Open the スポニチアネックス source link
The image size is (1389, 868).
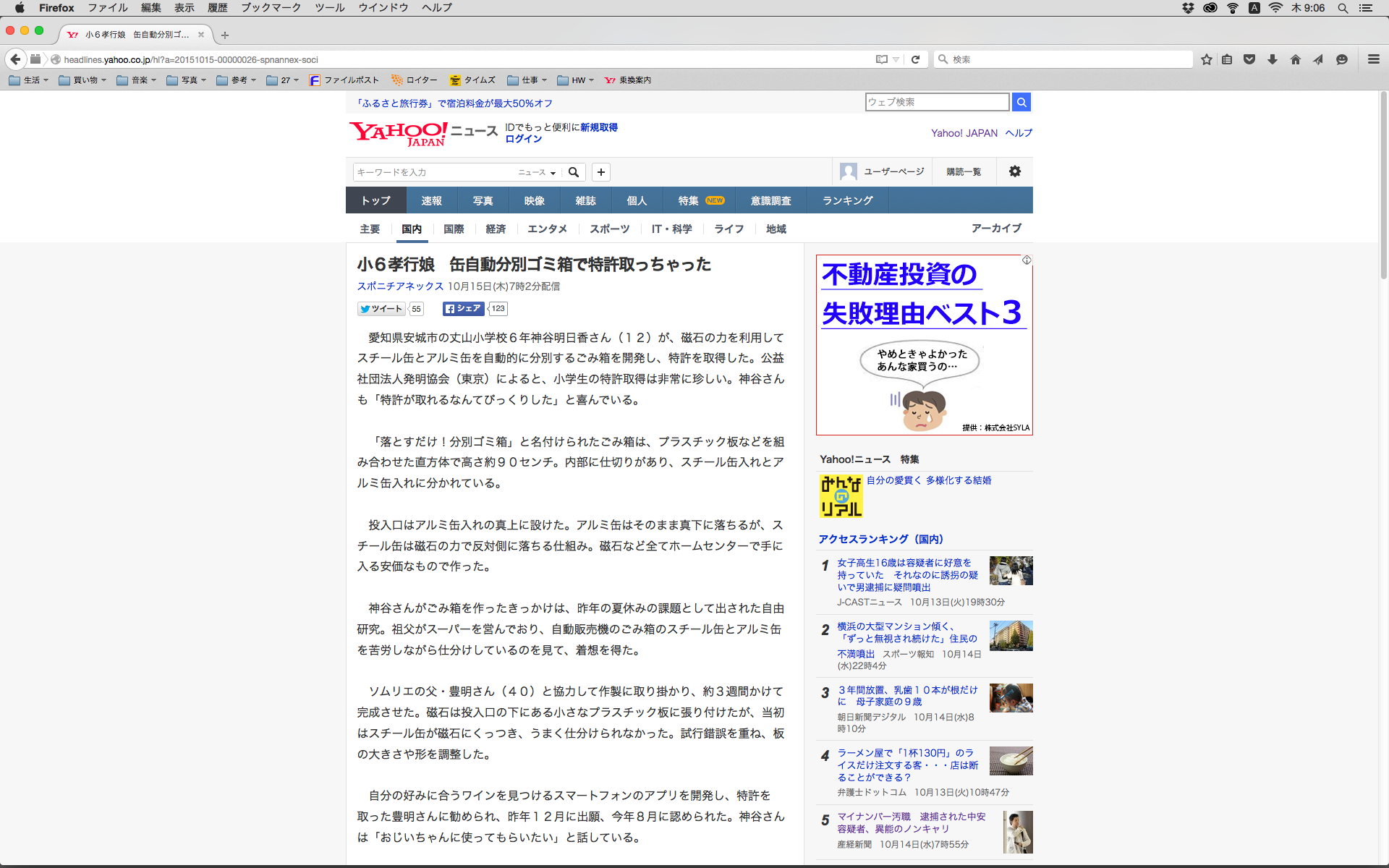pyautogui.click(x=400, y=286)
